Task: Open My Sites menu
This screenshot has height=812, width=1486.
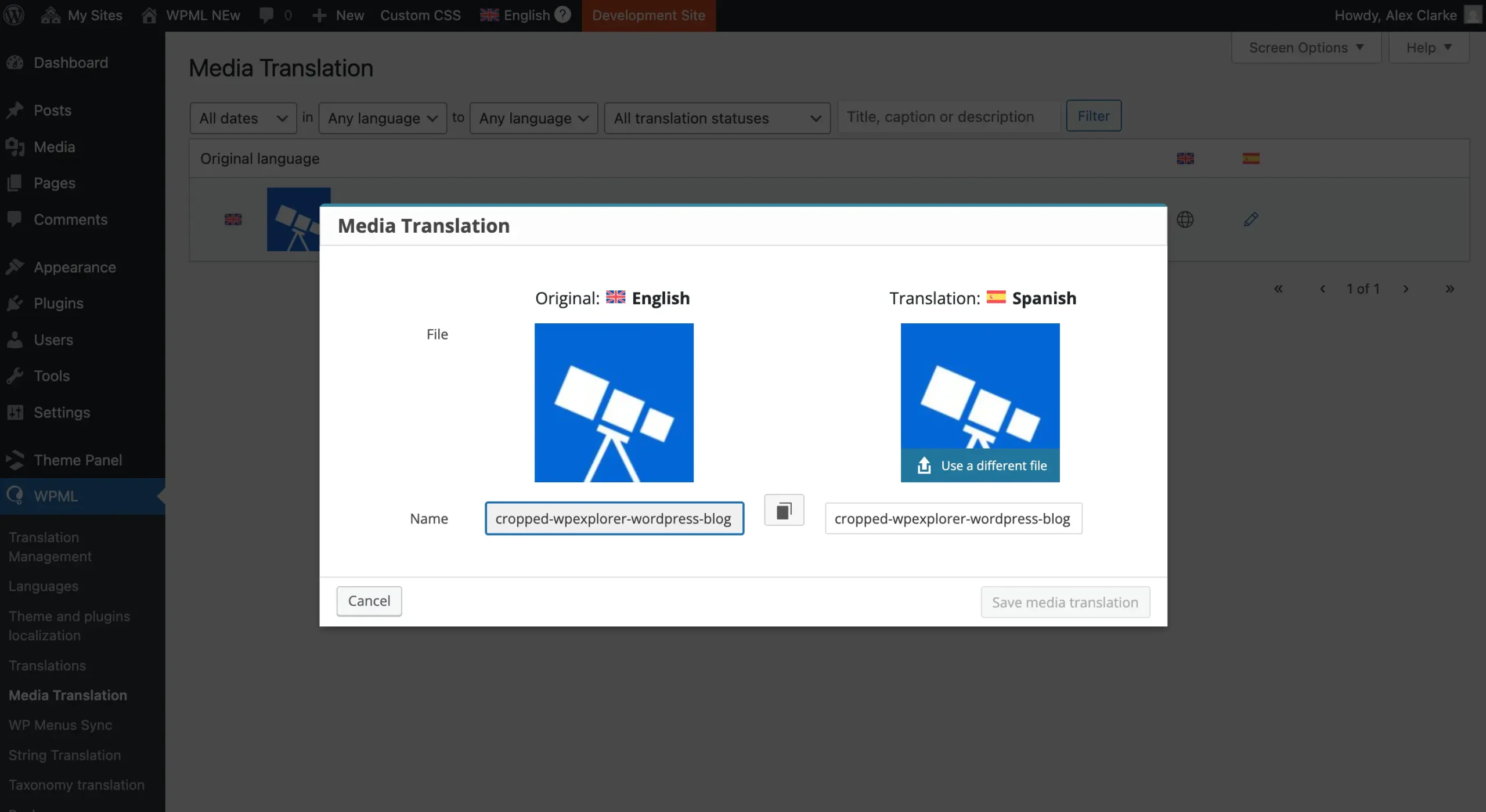Action: pos(82,15)
